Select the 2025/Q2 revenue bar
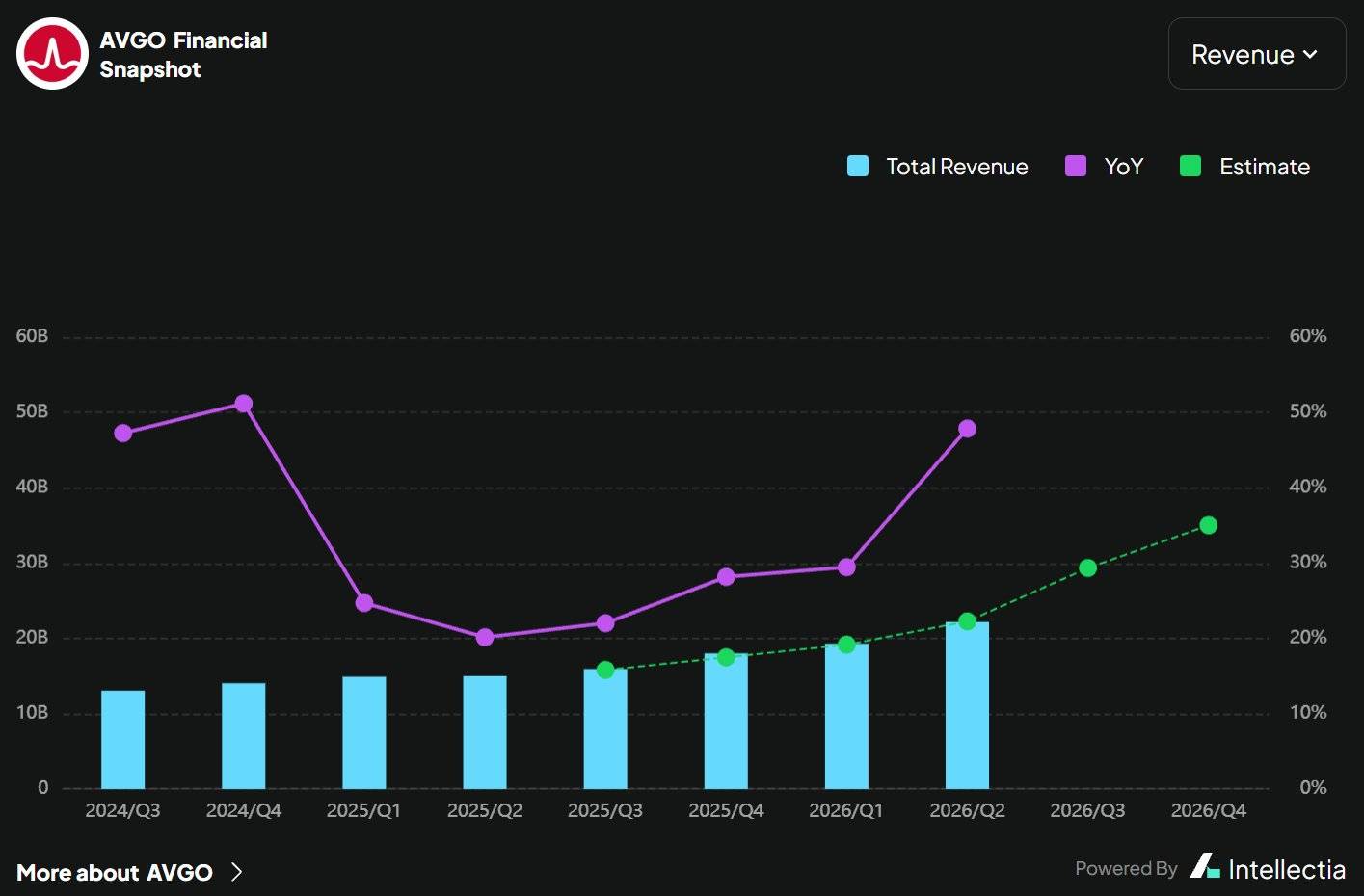The height and width of the screenshot is (896, 1364). [485, 732]
